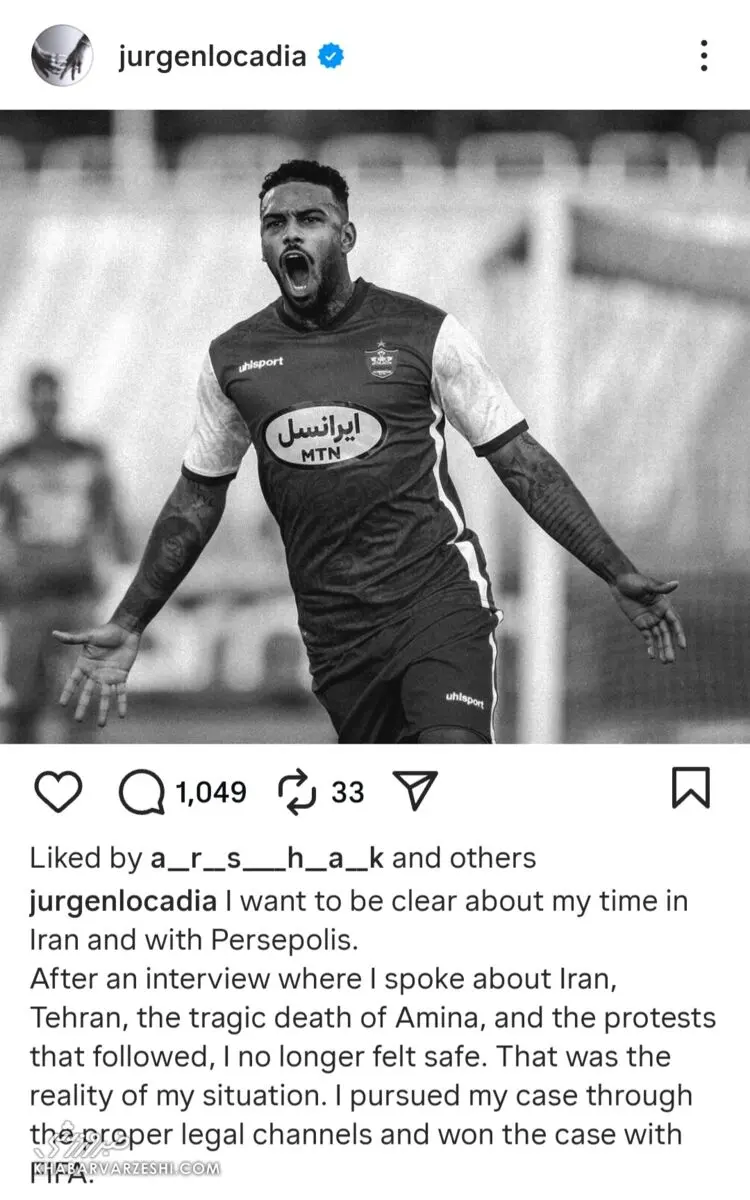Click the 33 reposts count
Image resolution: width=750 pixels, height=1200 pixels.
coord(348,793)
